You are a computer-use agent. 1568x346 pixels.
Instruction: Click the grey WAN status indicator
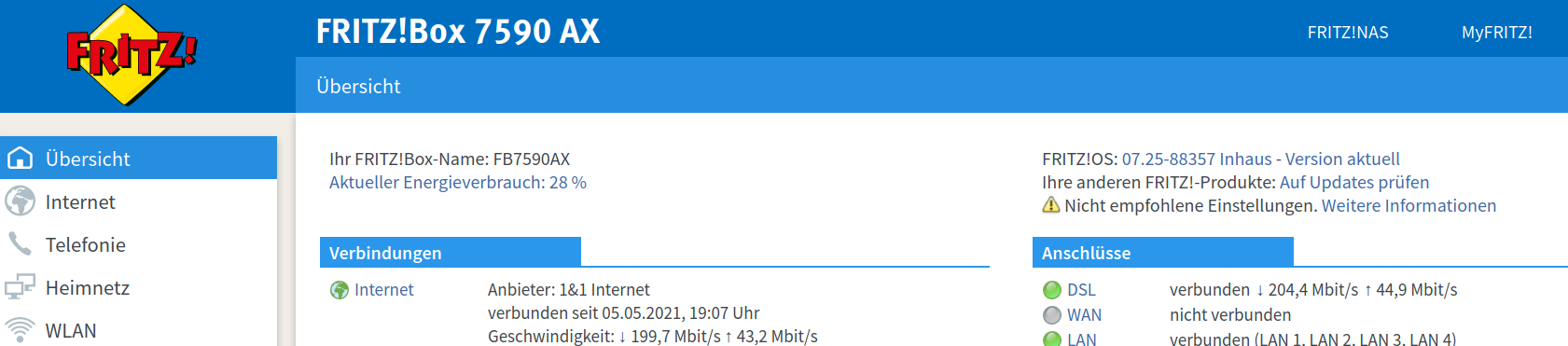click(1052, 315)
